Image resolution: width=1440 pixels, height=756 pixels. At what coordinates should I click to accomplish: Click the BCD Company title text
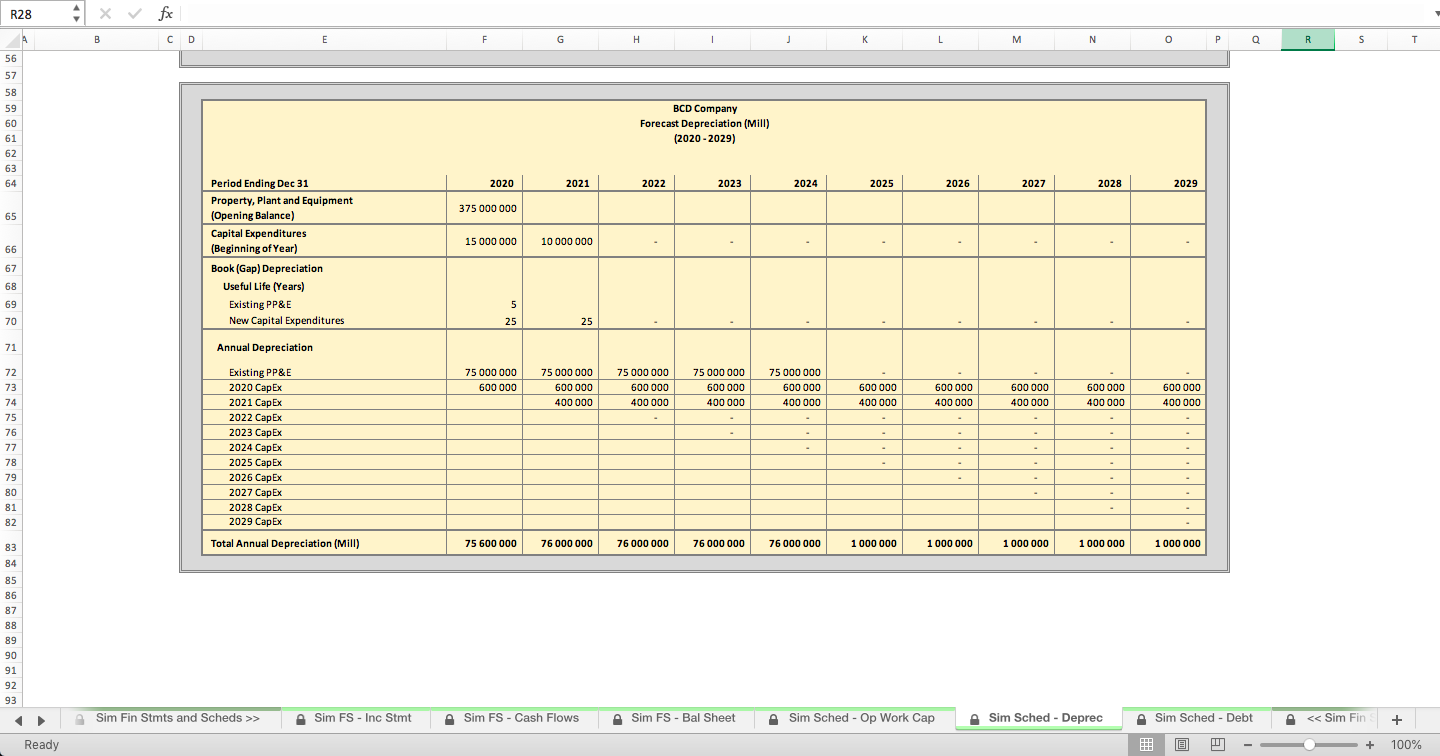click(x=705, y=108)
